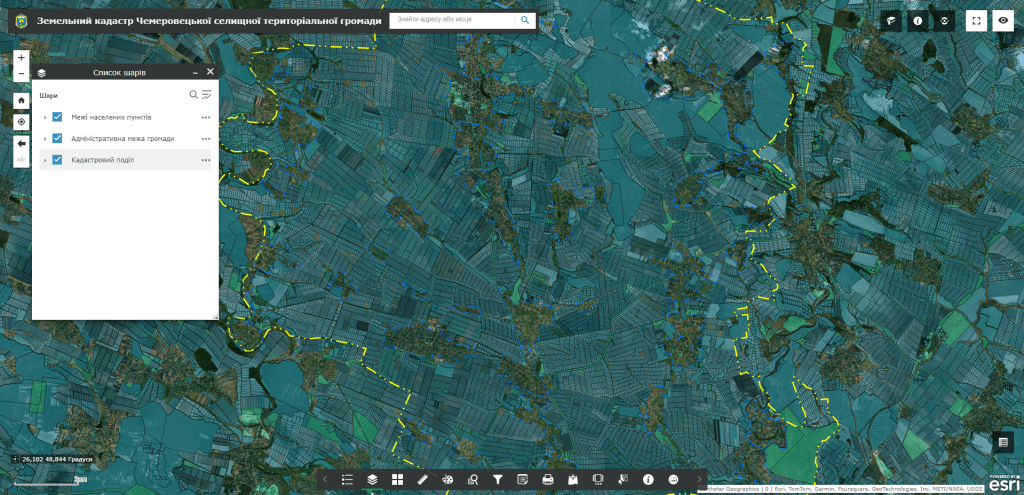Open coordinate options next to 26,102 48,844

pyautogui.click(x=16, y=459)
